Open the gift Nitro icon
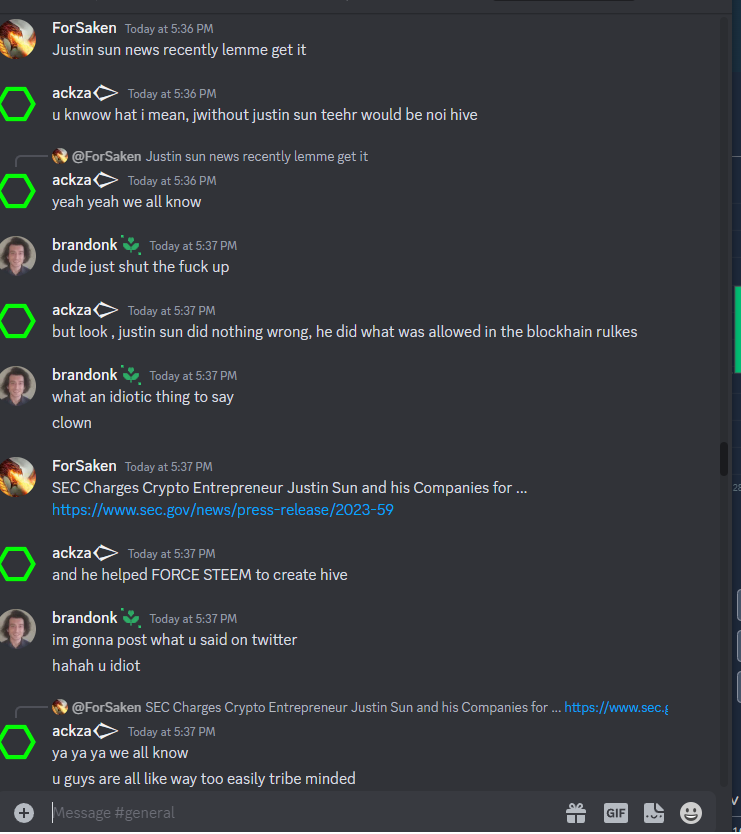Viewport: 741px width, 834px height. pos(576,813)
